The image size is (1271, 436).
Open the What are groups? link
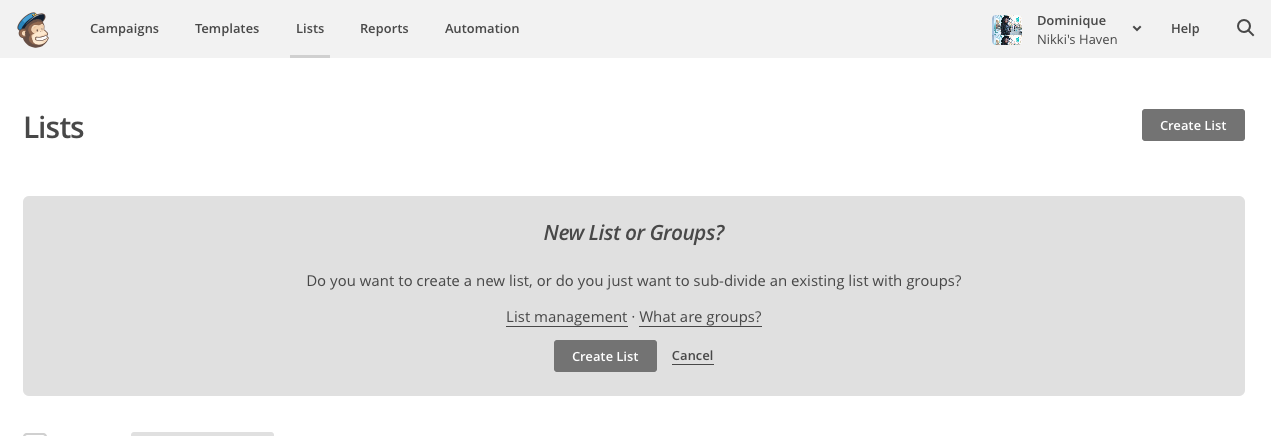coord(700,317)
